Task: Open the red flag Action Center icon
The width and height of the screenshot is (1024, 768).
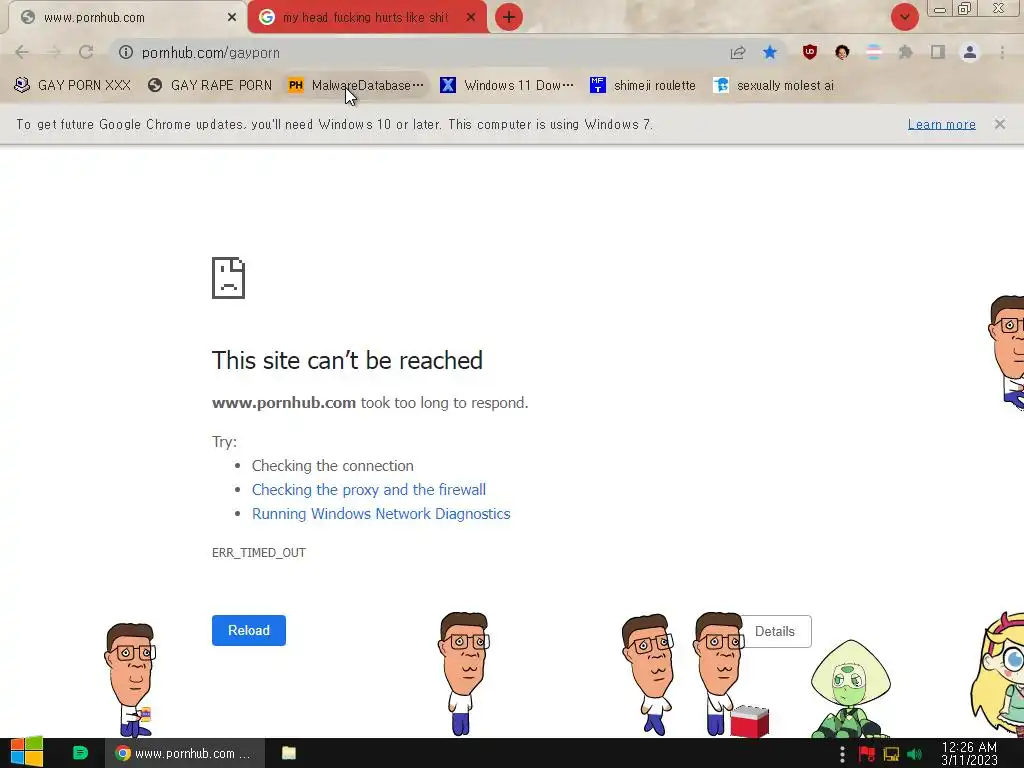Action: click(867, 754)
